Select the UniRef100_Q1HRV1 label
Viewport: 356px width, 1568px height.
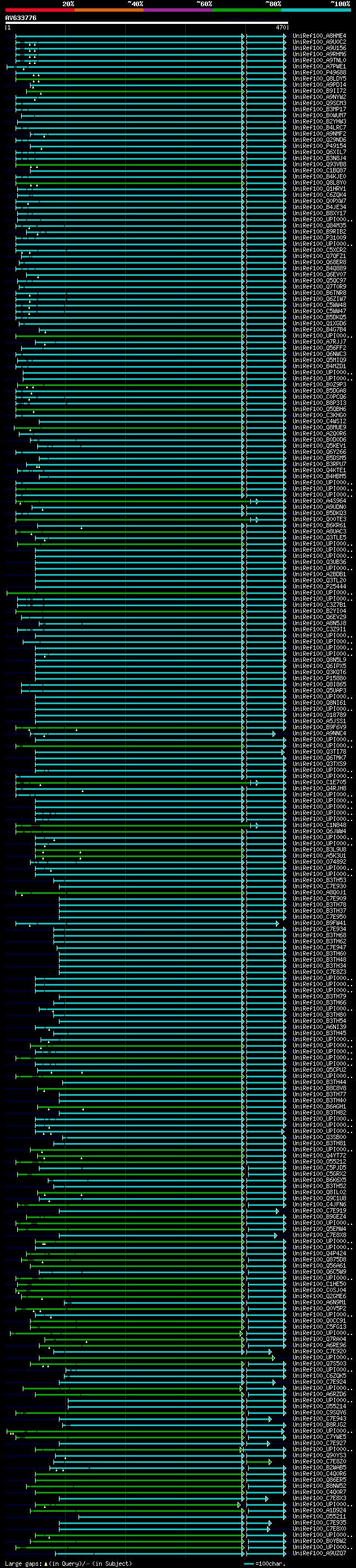(x=319, y=189)
